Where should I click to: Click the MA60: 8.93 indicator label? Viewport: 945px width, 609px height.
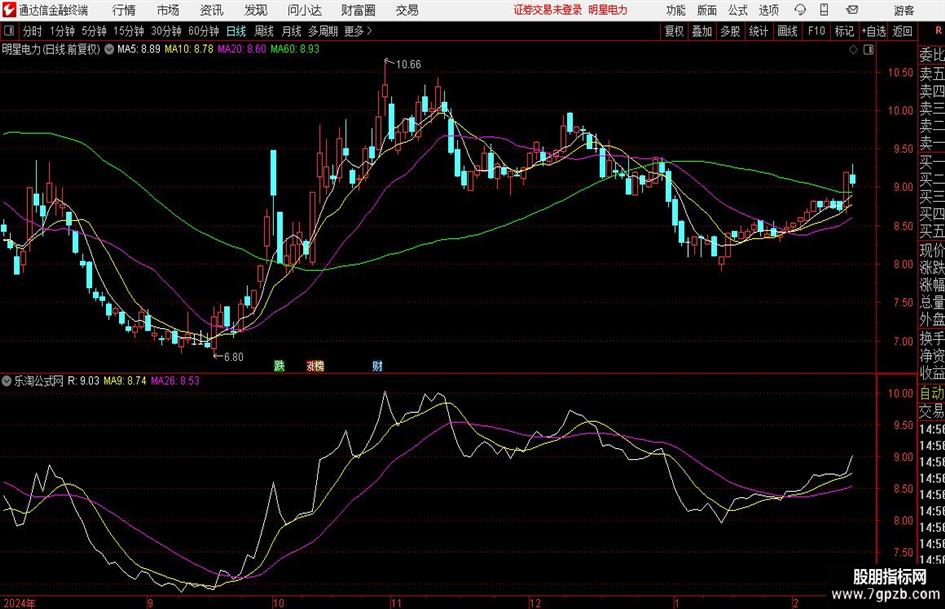295,49
